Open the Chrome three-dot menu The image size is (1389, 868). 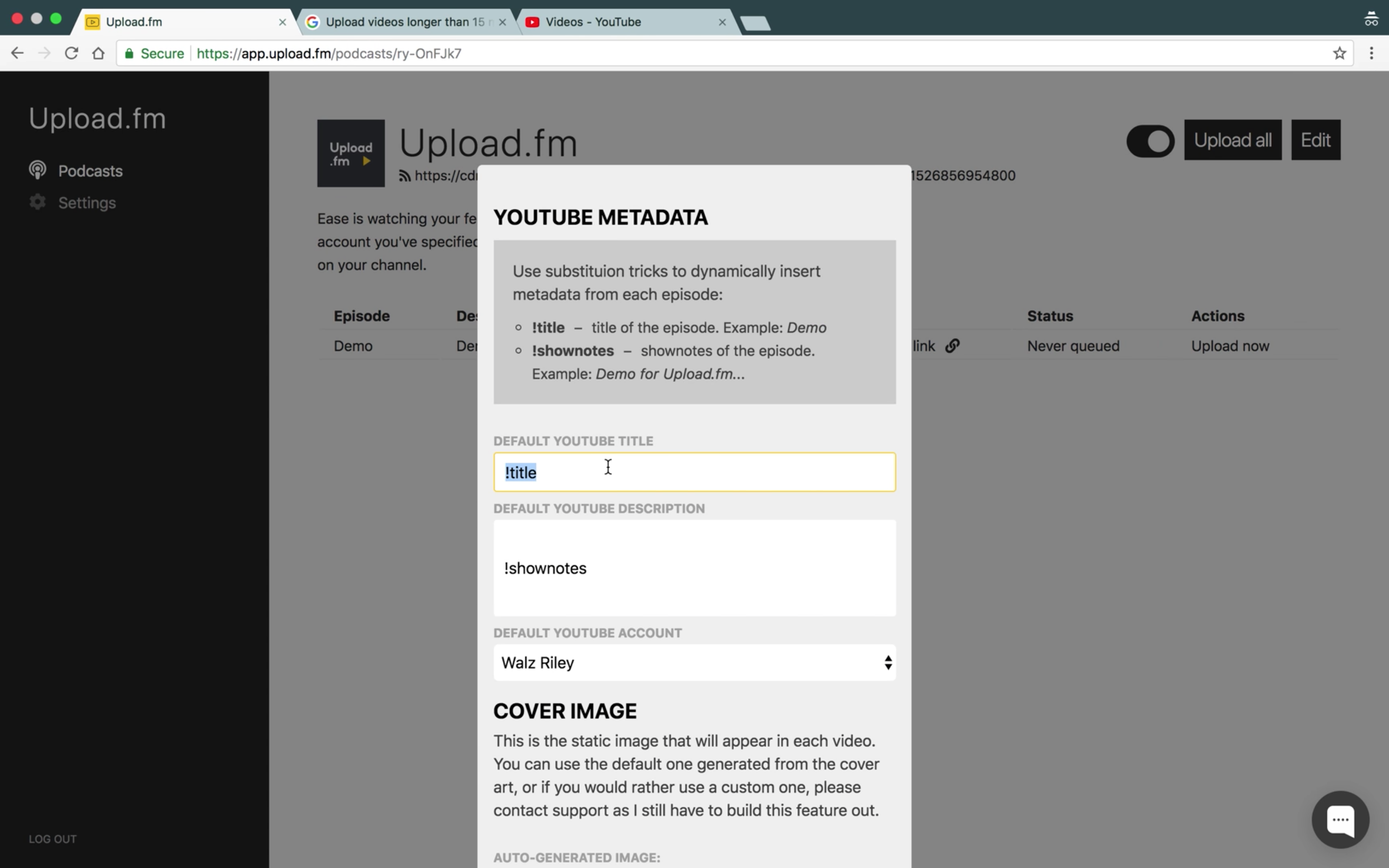coord(1371,54)
